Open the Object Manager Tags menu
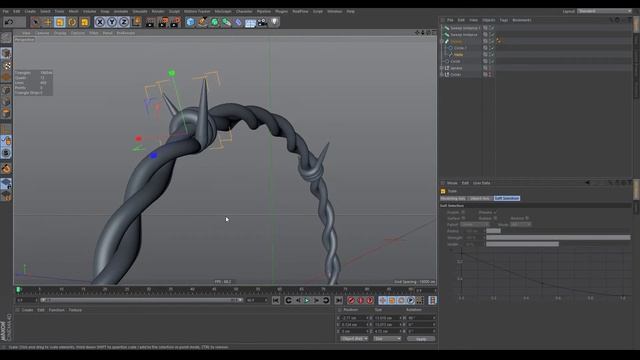Viewport: 640px width, 360px height. pyautogui.click(x=504, y=20)
